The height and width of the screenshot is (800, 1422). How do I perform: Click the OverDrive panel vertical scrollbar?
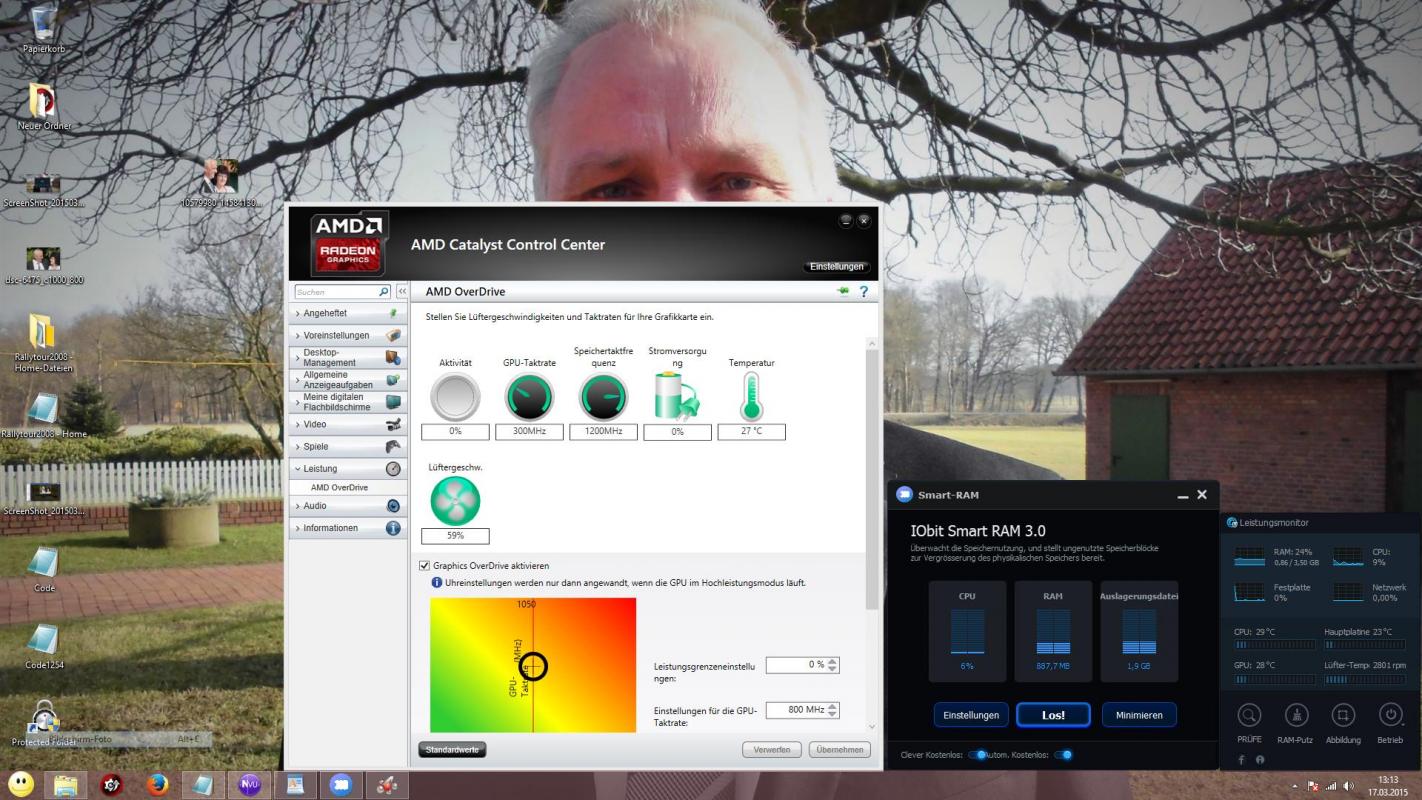coord(872,480)
